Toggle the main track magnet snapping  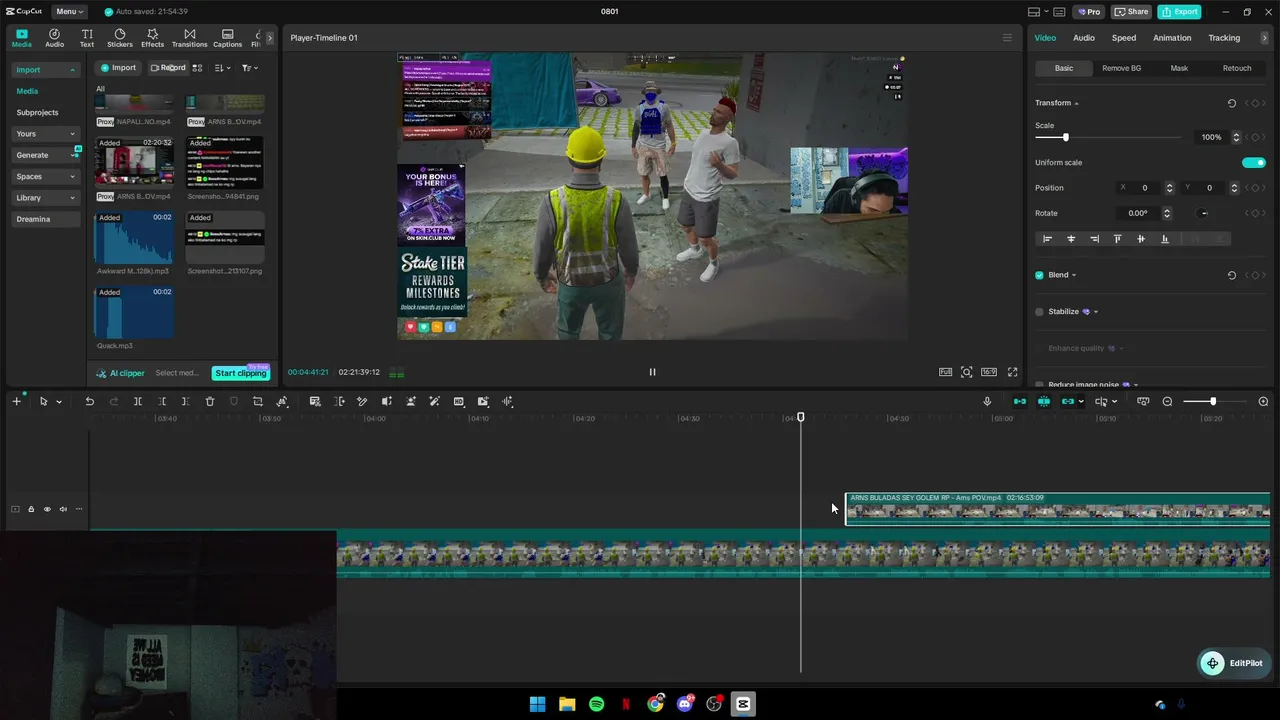point(1019,401)
